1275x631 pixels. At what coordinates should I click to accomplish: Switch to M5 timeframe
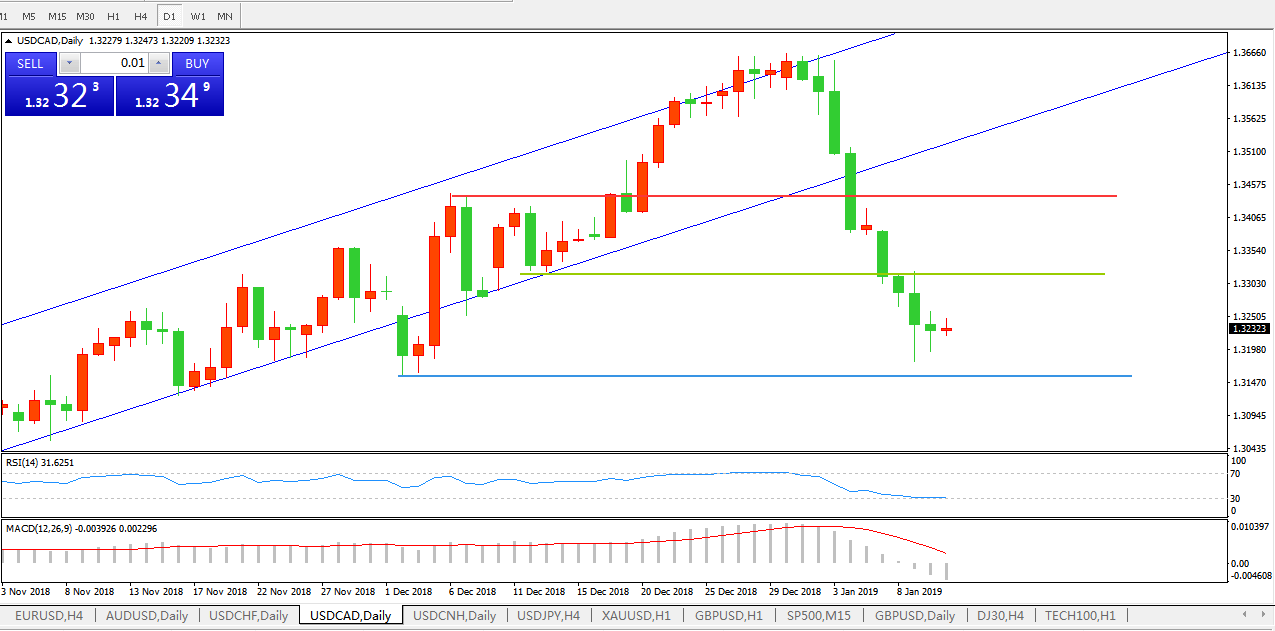point(29,16)
